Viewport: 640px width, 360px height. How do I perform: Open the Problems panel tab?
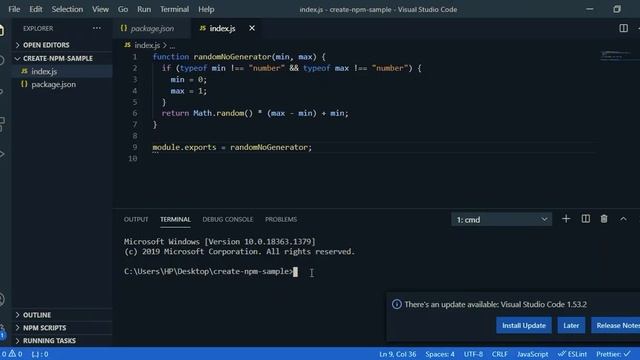(281, 220)
